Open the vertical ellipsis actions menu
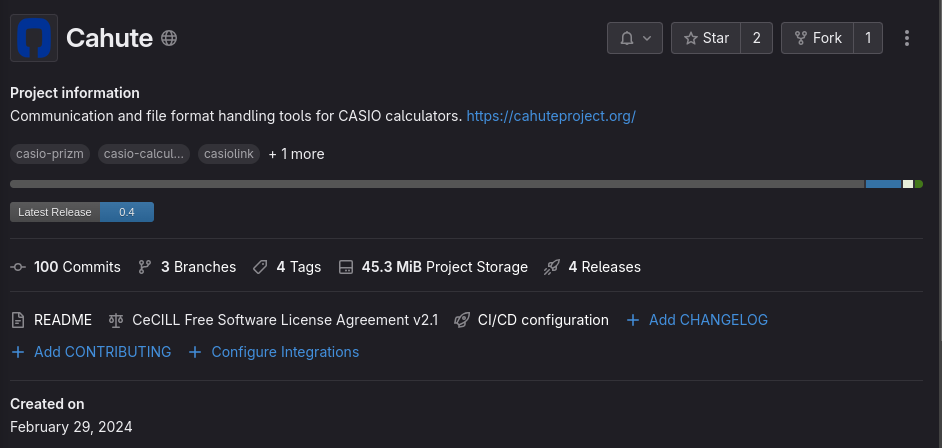 pos(907,38)
